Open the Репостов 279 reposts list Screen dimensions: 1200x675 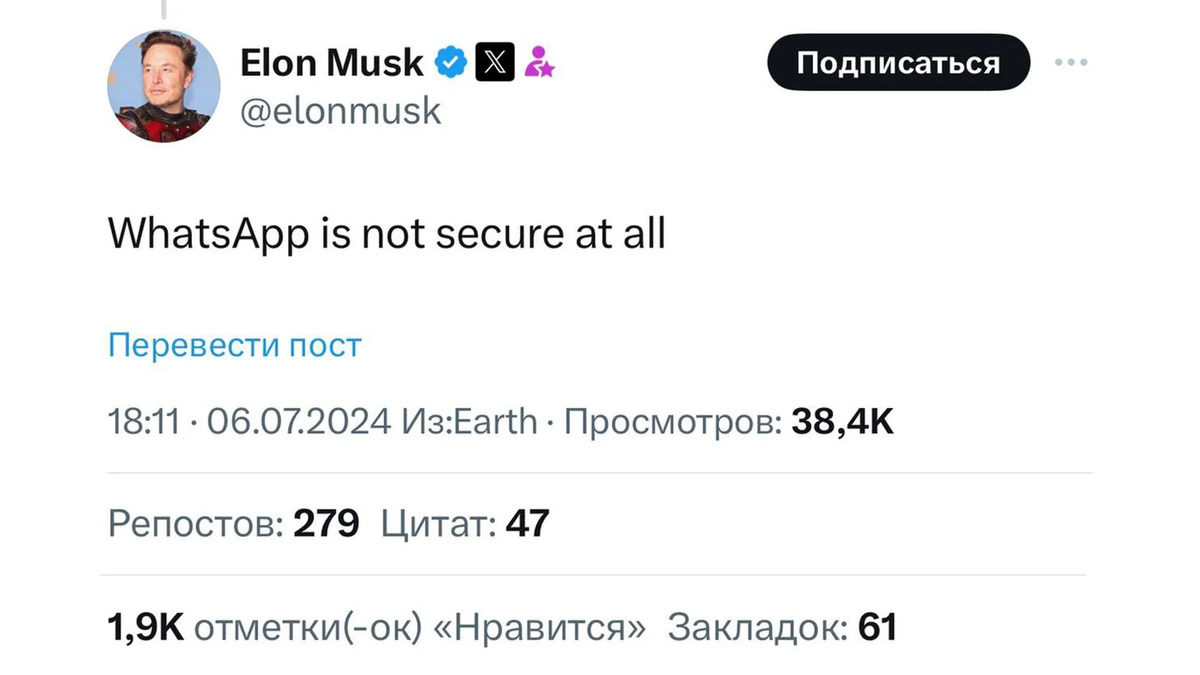(233, 523)
